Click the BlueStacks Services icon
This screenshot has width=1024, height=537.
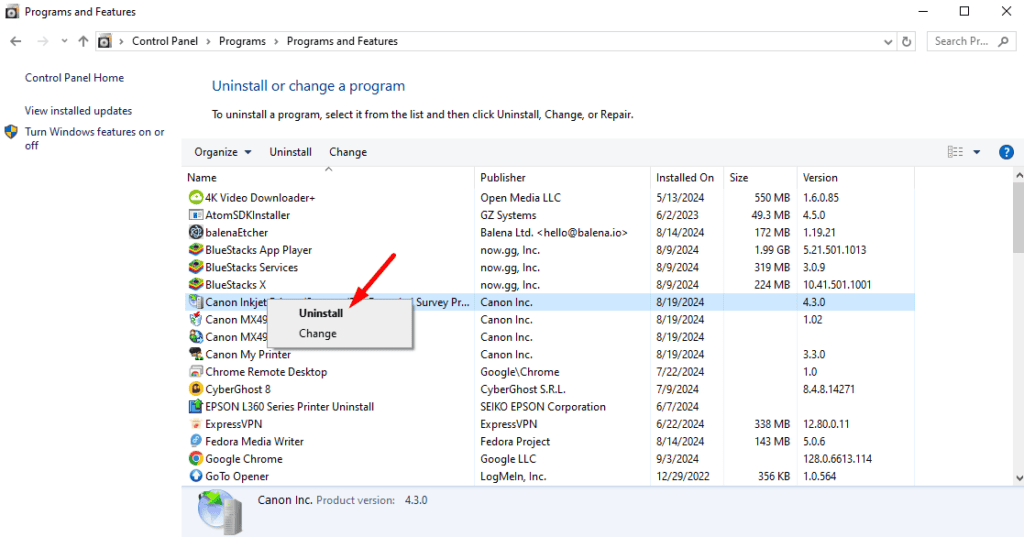[x=195, y=267]
